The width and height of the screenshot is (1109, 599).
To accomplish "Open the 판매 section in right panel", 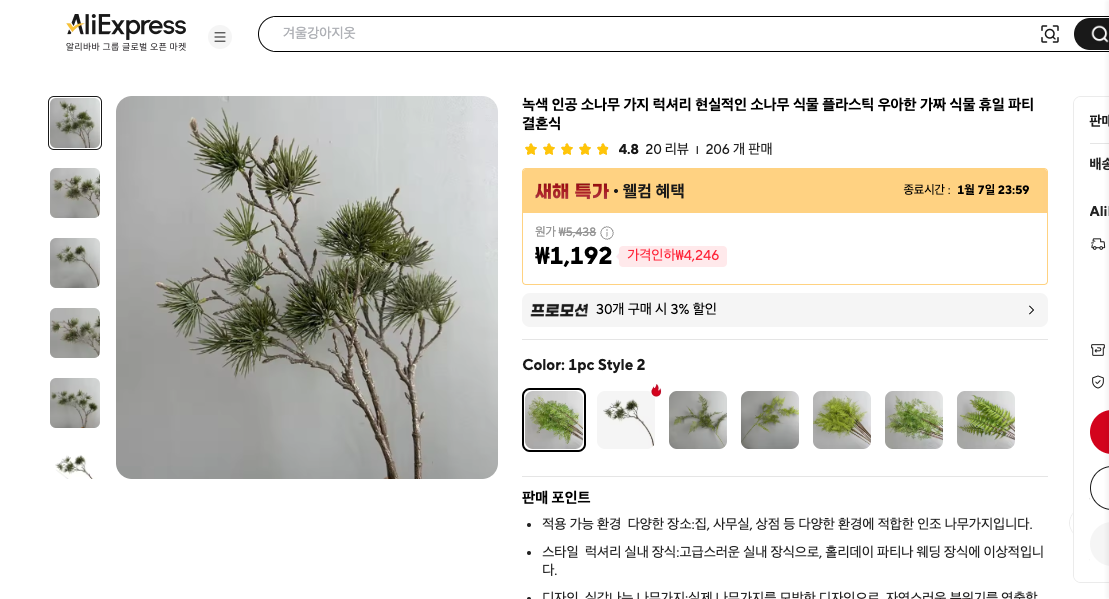I will pyautogui.click(x=1097, y=119).
